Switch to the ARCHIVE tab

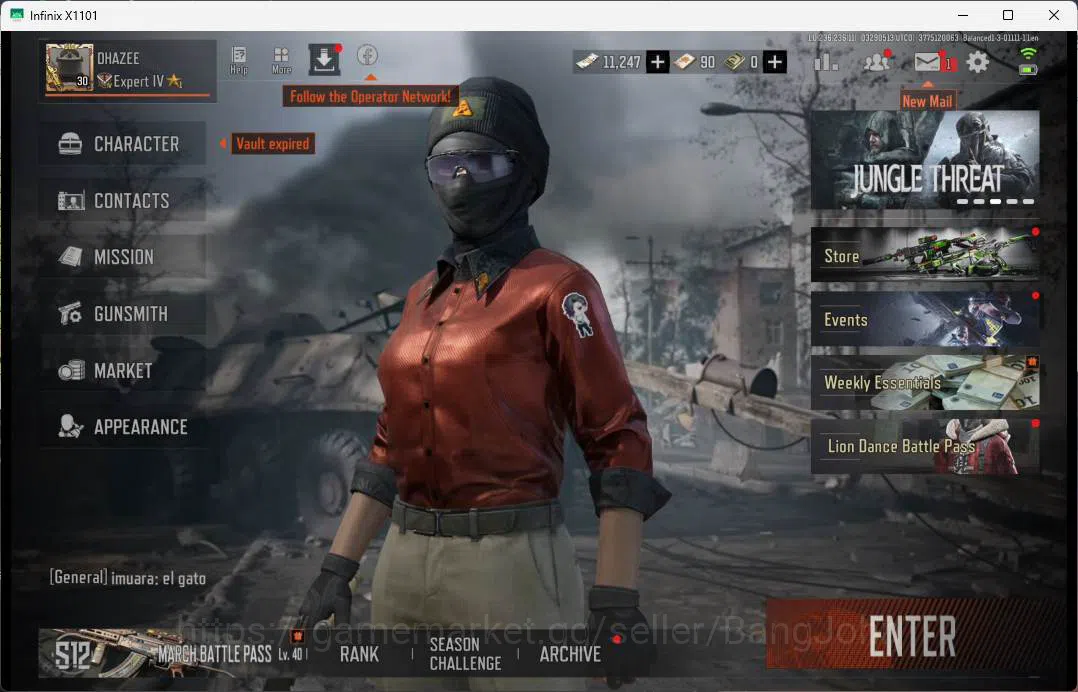coord(571,654)
